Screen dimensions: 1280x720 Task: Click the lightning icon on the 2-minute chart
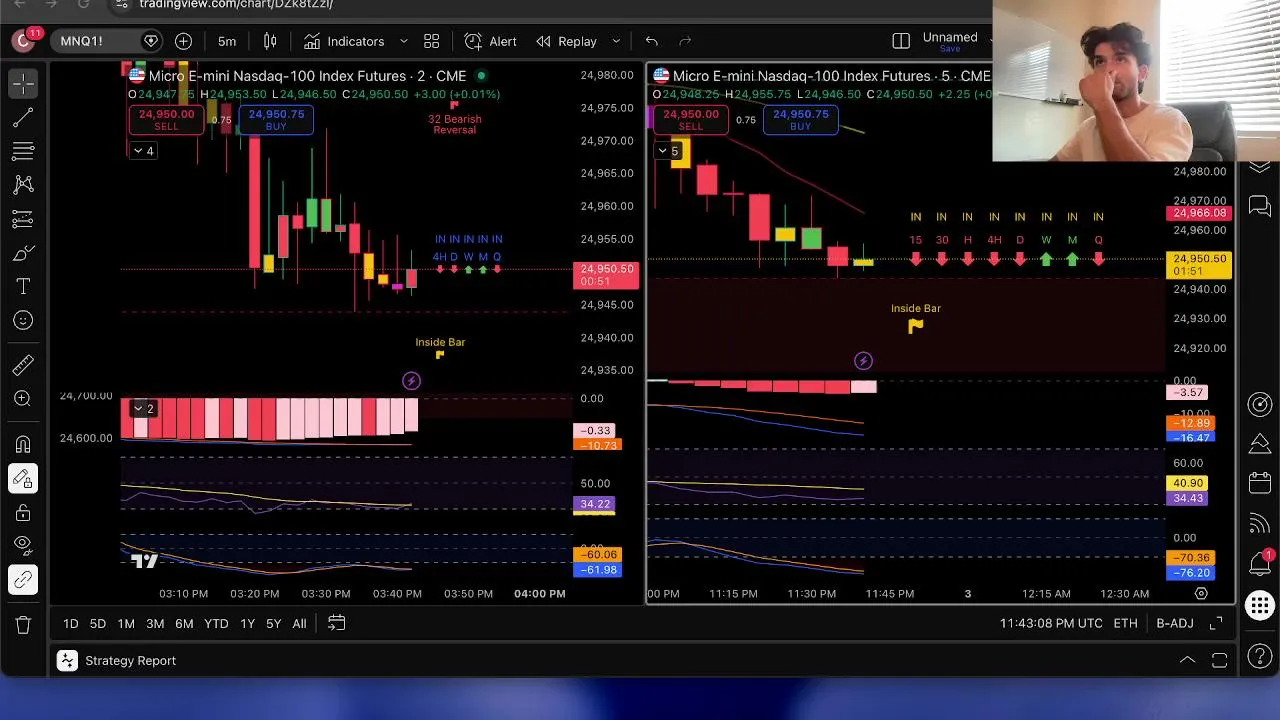[411, 380]
